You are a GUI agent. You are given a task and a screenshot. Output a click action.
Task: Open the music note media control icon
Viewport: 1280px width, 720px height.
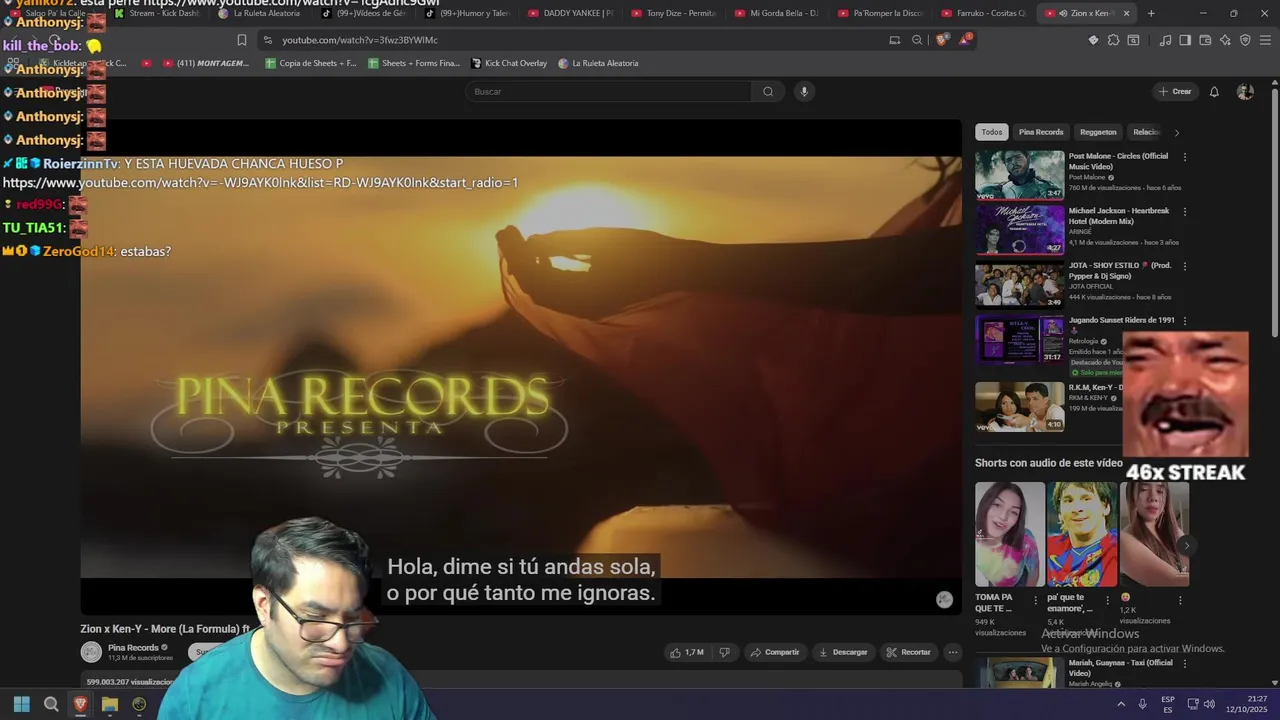click(x=1165, y=40)
